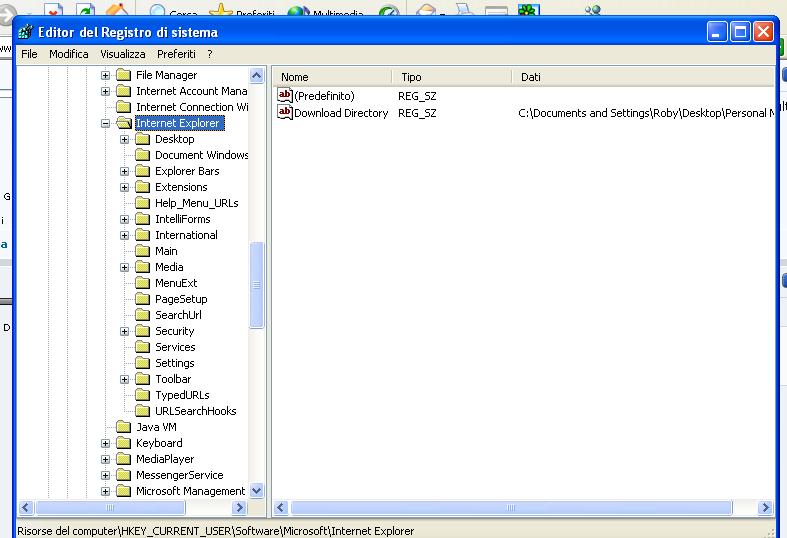Viewport: 787px width, 538px height.
Task: Click the Help_Menu_URLs folder icon
Action: tap(143, 203)
